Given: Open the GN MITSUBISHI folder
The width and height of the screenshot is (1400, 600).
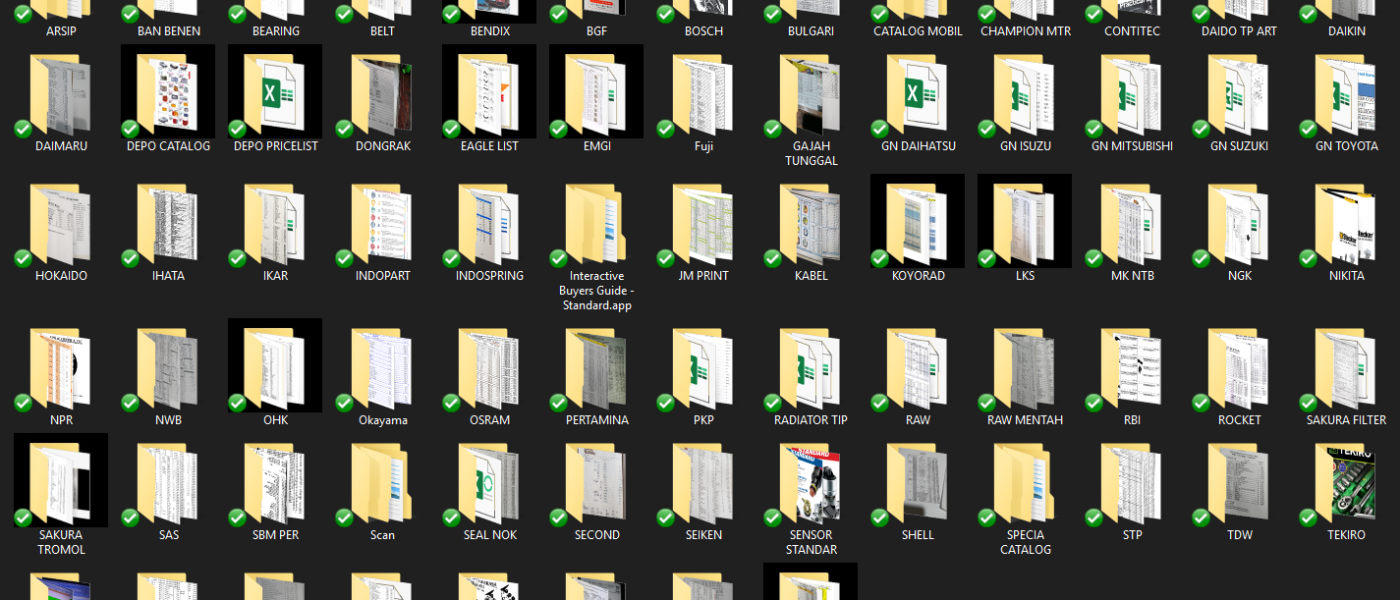Looking at the screenshot, I should click(x=1132, y=96).
